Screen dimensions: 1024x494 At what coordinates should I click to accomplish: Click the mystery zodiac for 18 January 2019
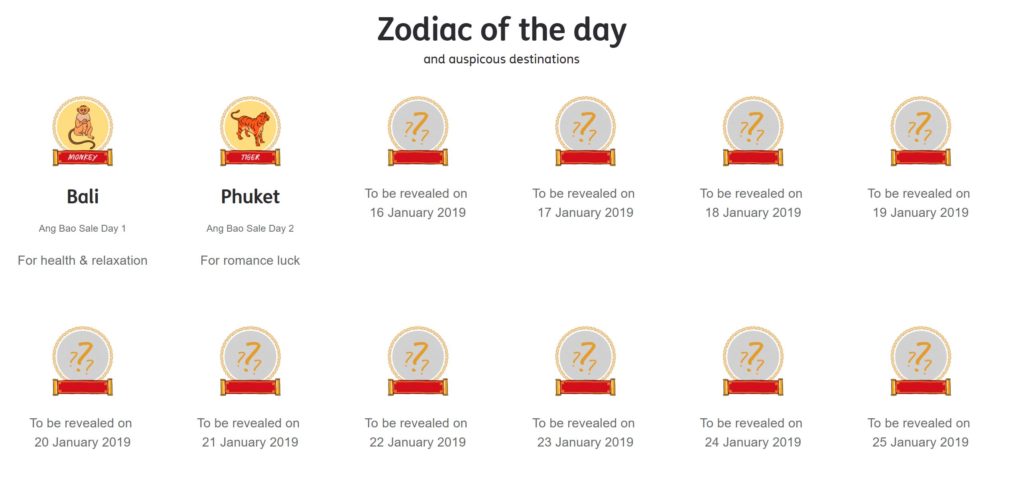click(752, 130)
